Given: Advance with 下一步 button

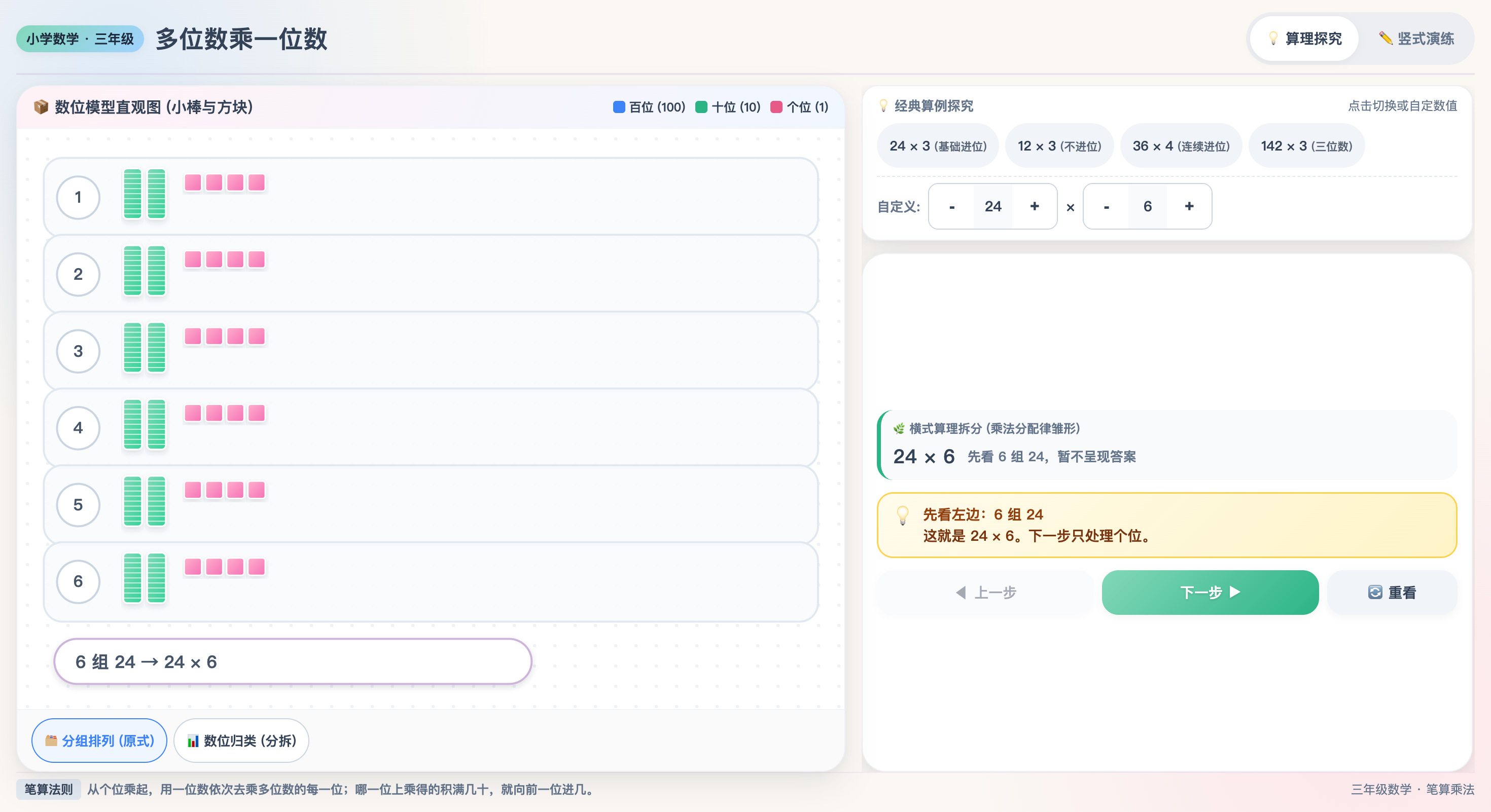Looking at the screenshot, I should click(1210, 592).
